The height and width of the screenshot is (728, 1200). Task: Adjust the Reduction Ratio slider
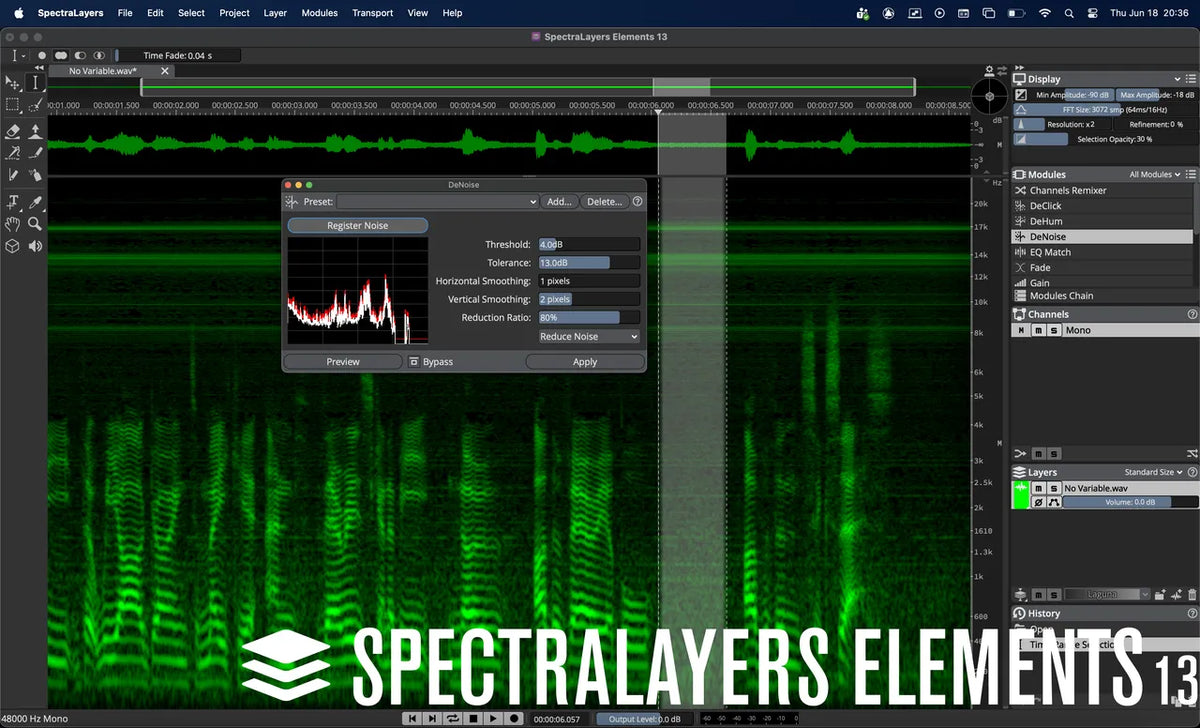pos(589,318)
